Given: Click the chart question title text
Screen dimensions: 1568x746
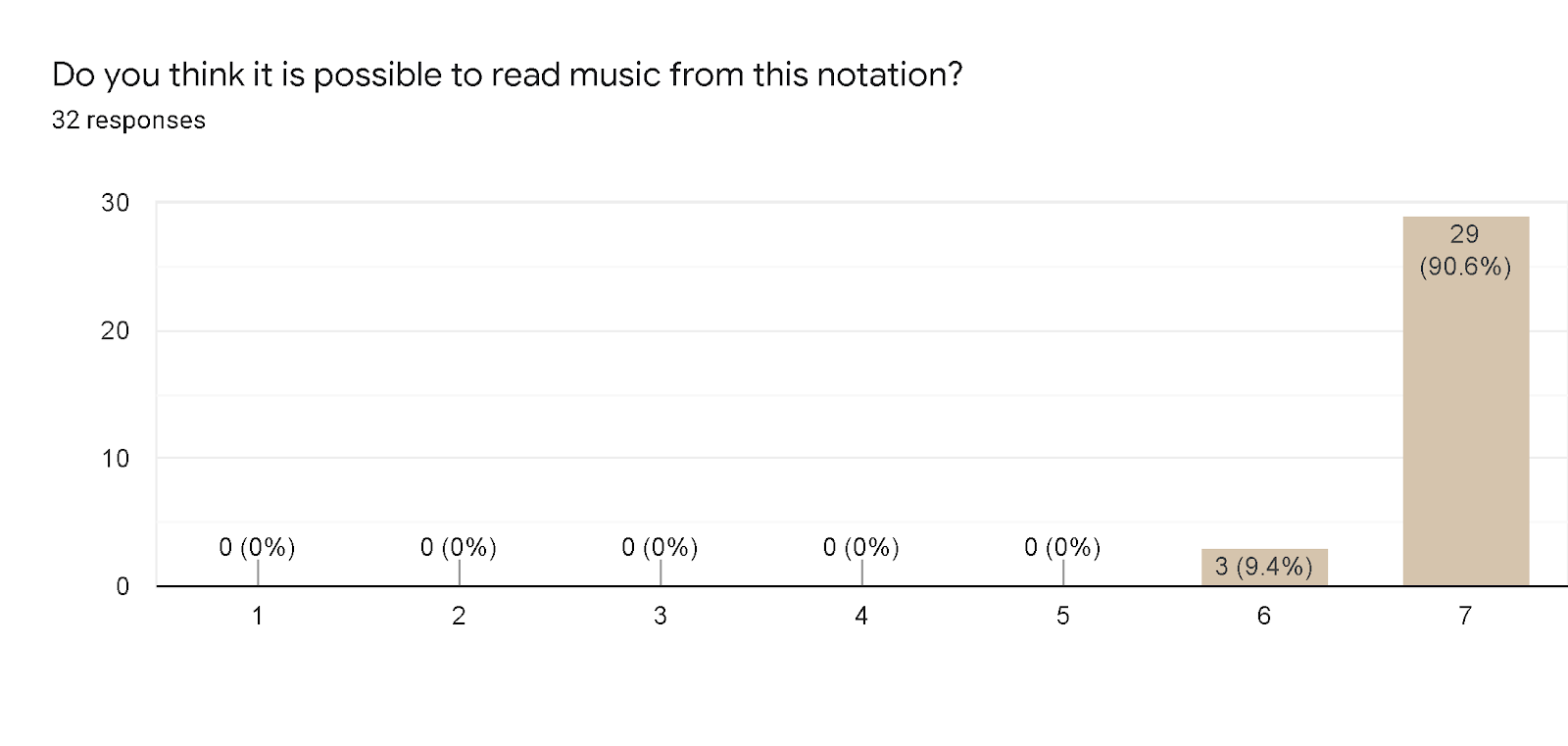Looking at the screenshot, I should point(507,75).
